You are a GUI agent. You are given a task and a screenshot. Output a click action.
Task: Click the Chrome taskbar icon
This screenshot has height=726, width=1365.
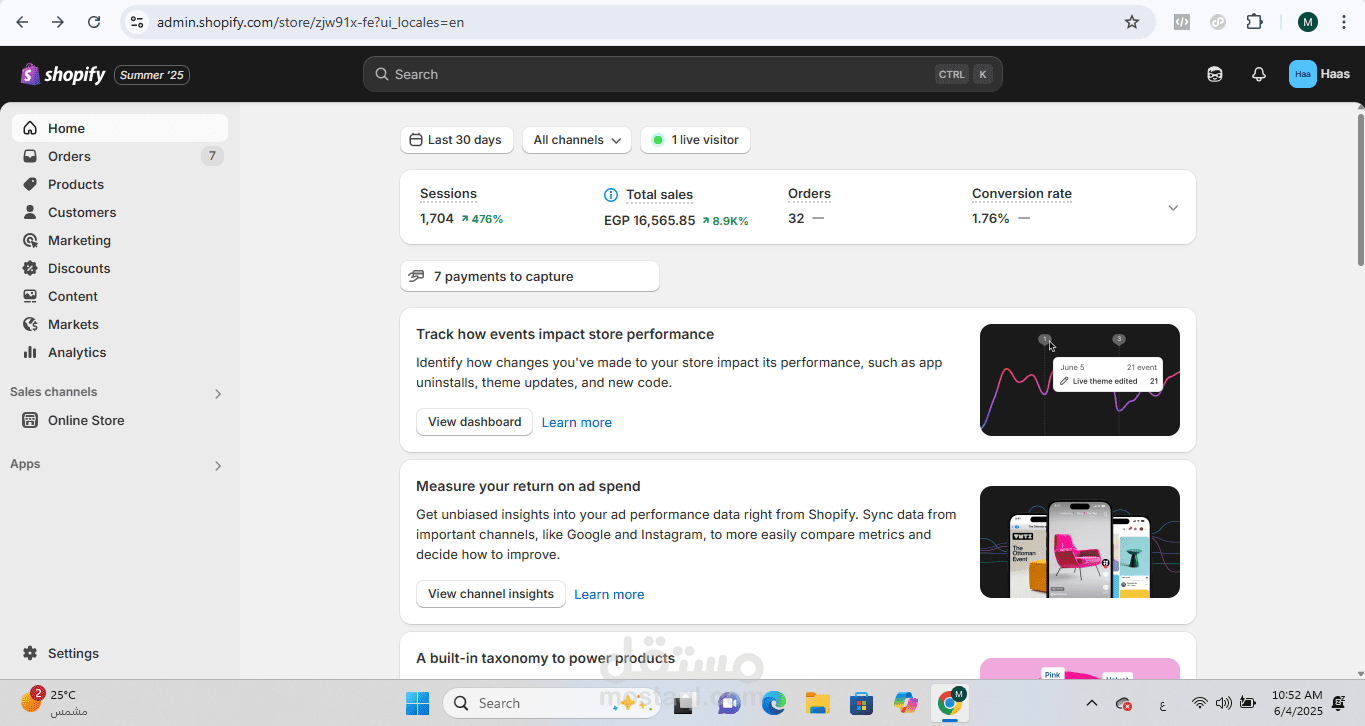(950, 703)
